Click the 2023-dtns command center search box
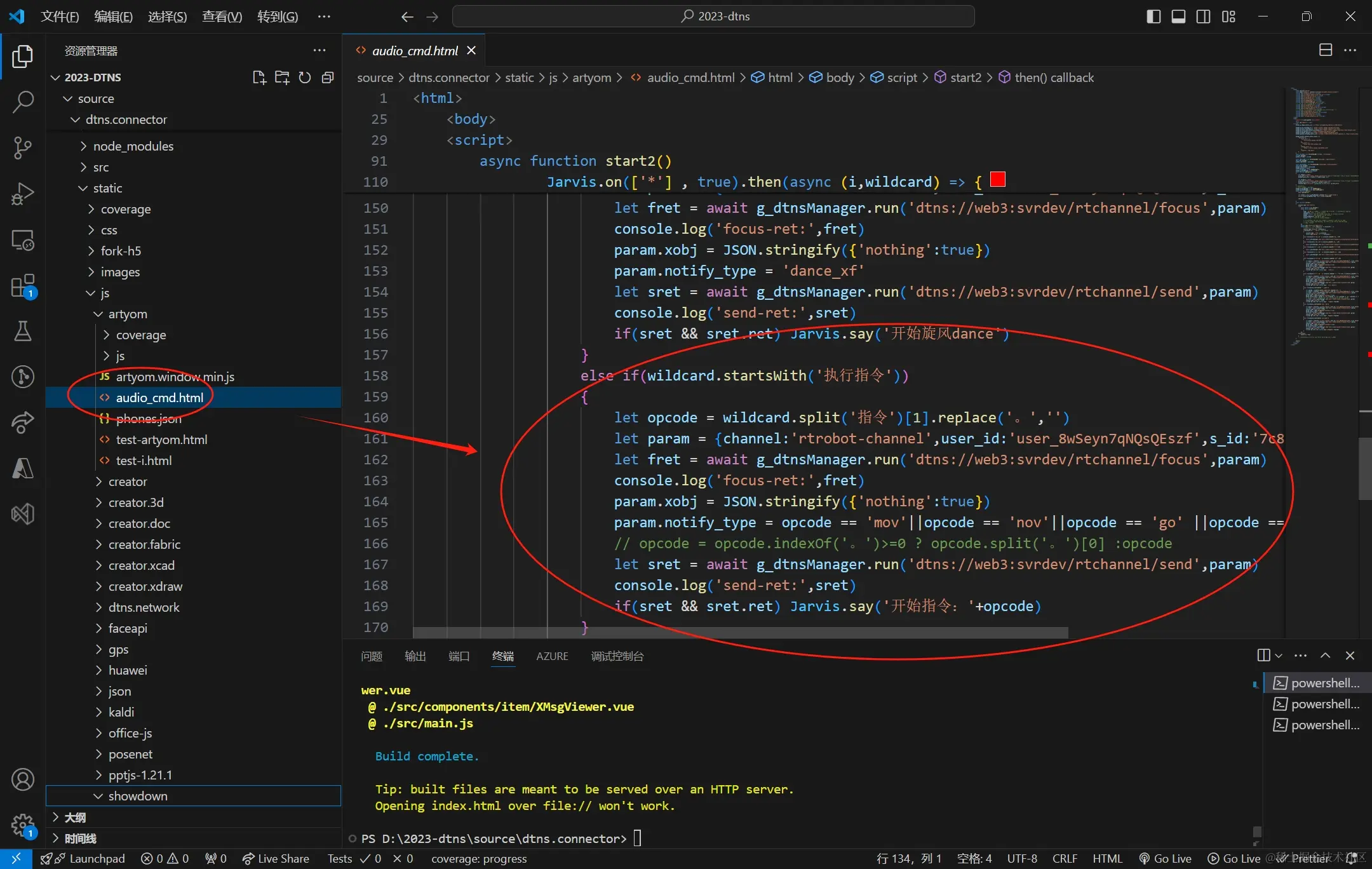The width and height of the screenshot is (1372, 869). 713,17
